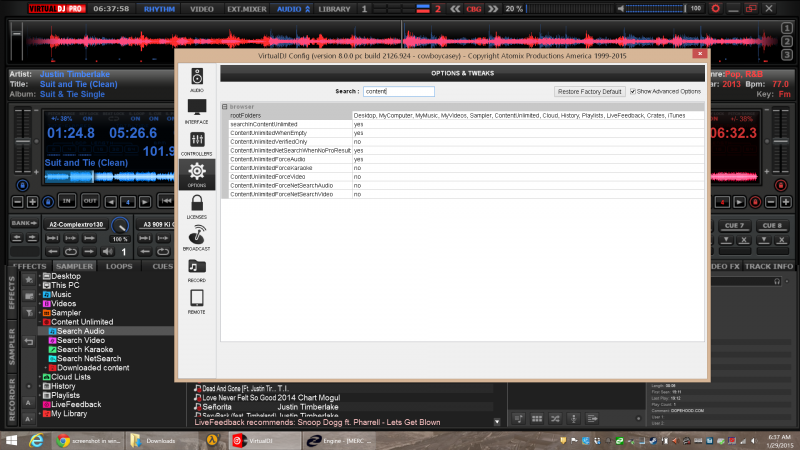The width and height of the screenshot is (800, 450).
Task: Open the LIBRARY tab
Action: (334, 9)
